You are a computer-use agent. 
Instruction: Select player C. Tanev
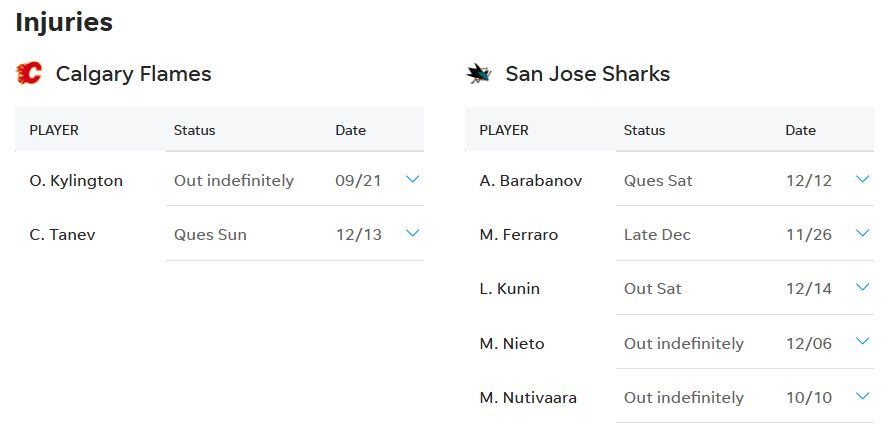pyautogui.click(x=62, y=235)
